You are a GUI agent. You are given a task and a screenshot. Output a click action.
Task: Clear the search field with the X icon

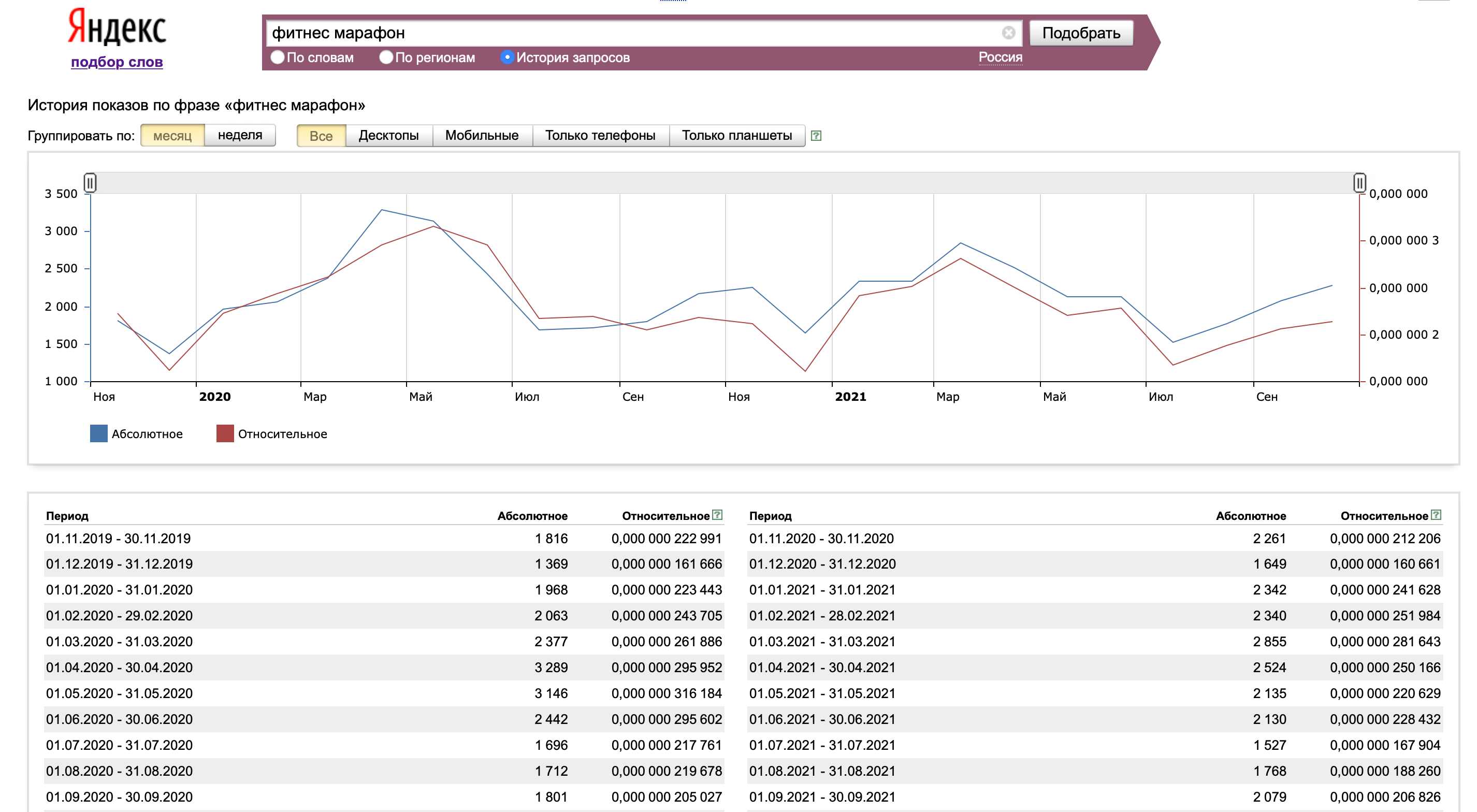1008,33
